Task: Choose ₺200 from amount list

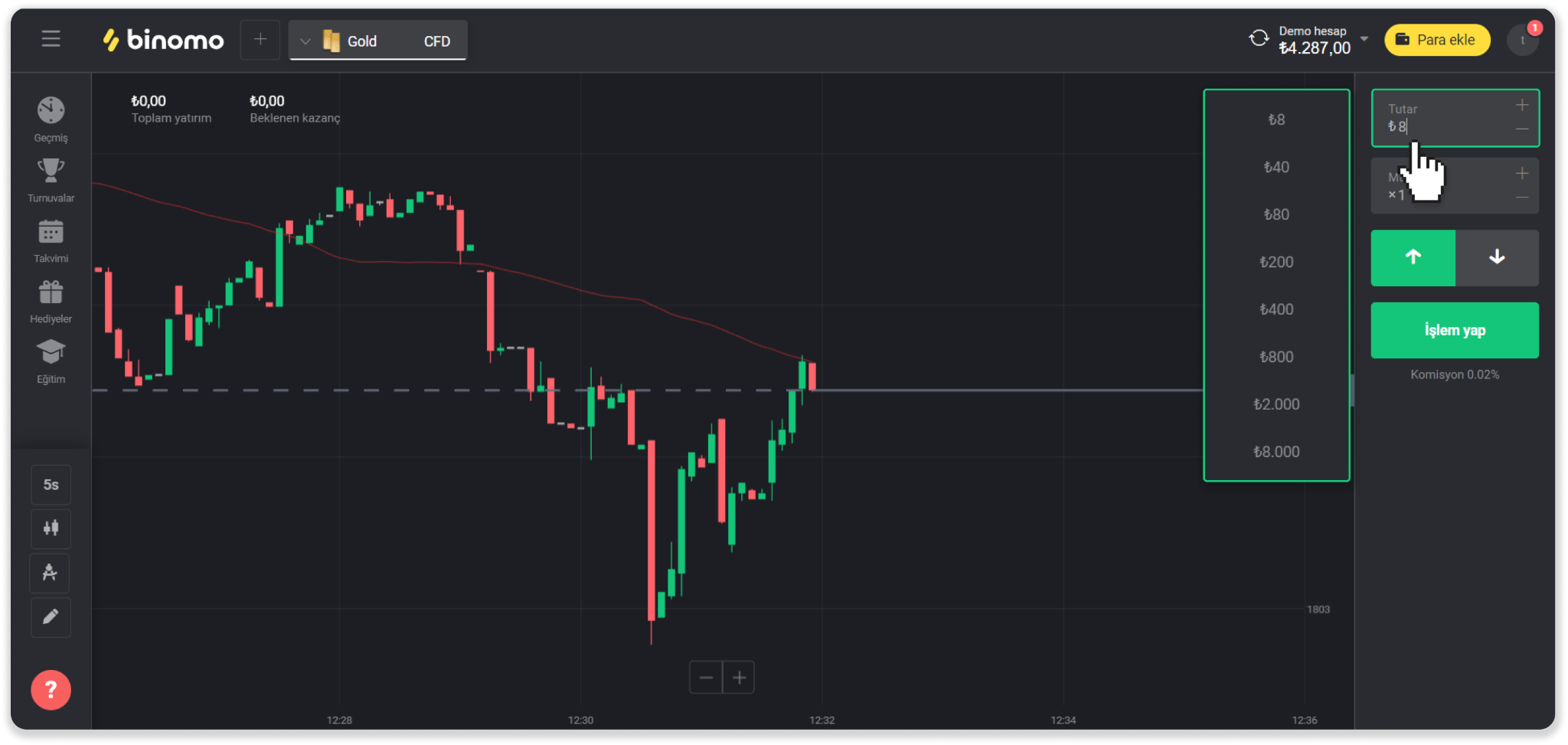Action: [x=1276, y=262]
